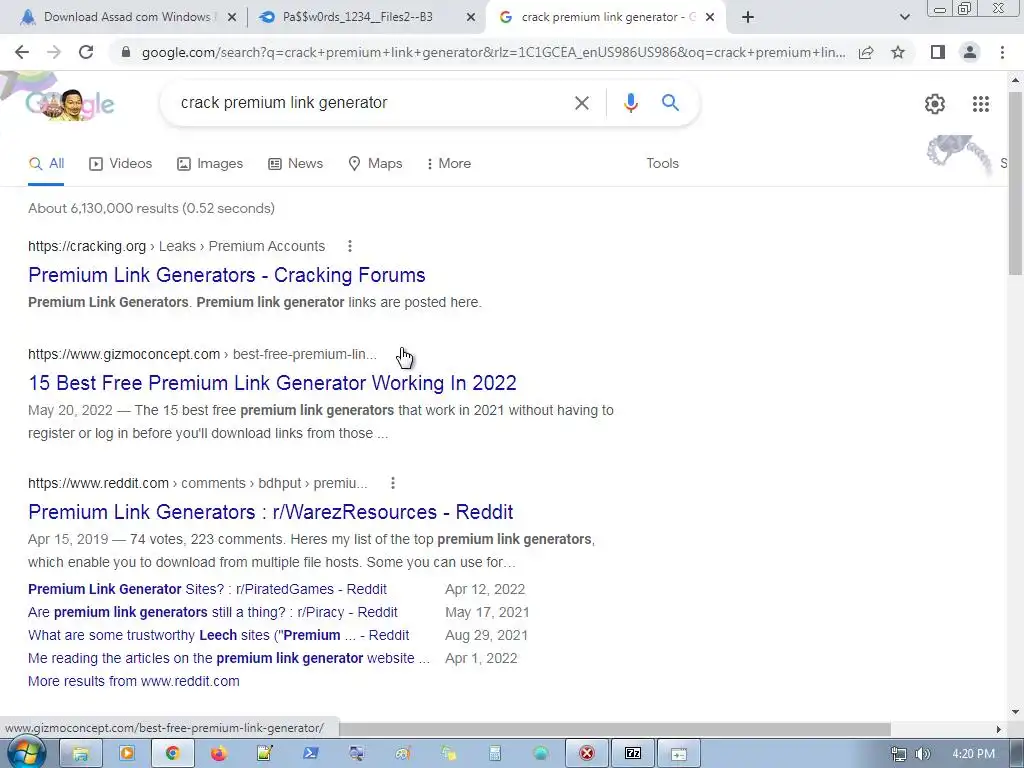Close the Download Assad tab
Image resolution: width=1024 pixels, height=768 pixels.
point(231,18)
